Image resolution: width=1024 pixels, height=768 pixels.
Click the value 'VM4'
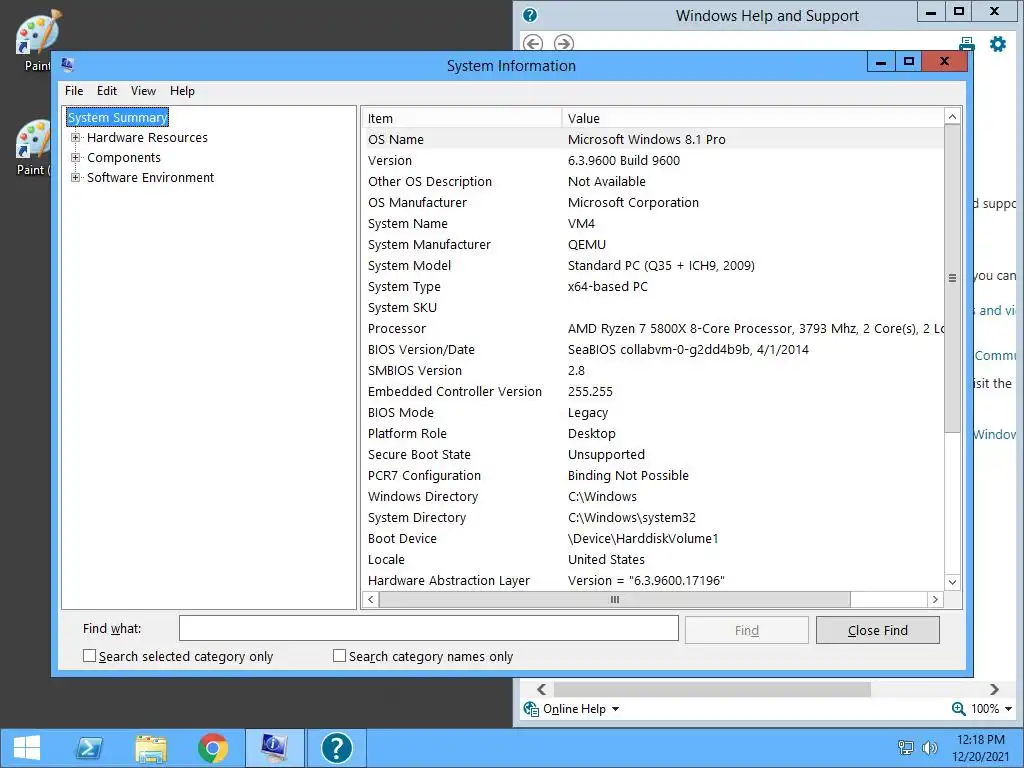[x=581, y=223]
